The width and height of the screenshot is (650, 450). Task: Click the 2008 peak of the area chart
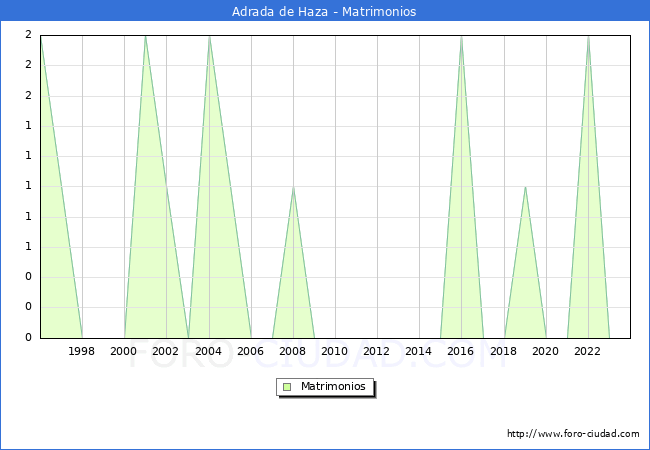coord(293,187)
